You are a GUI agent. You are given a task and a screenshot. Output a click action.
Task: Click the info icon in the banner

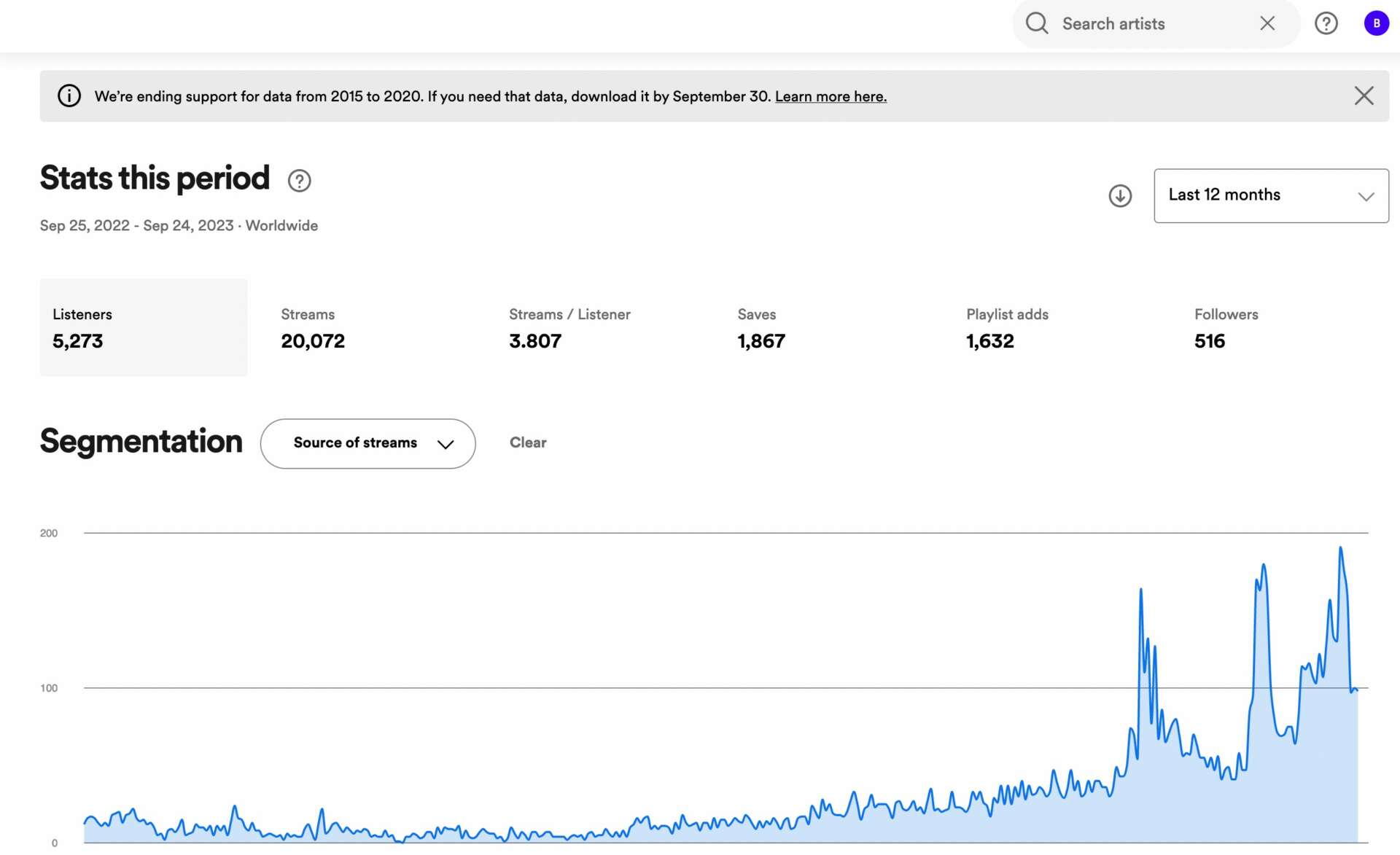coord(69,95)
